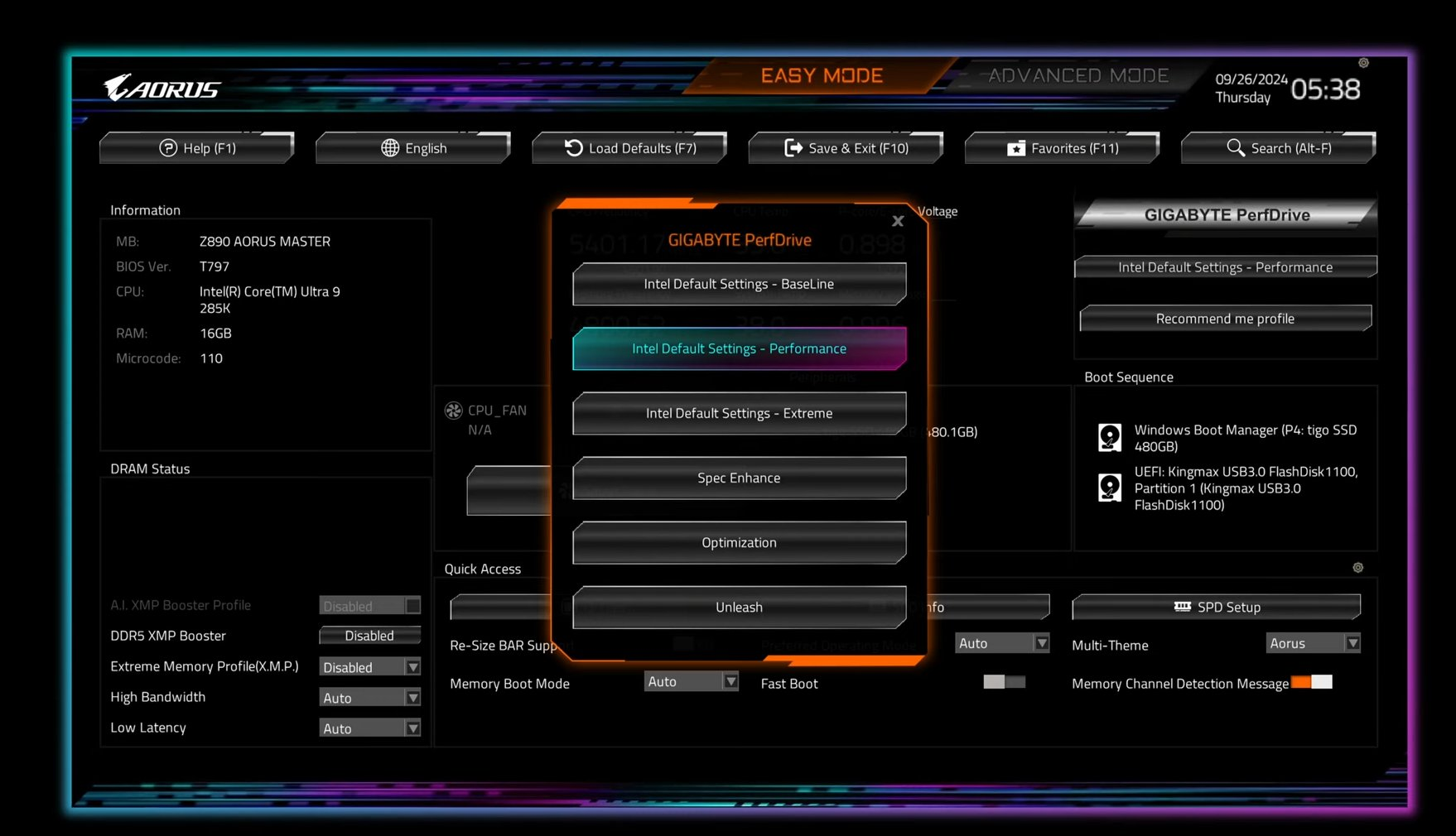
Task: Click the DRAM Status heading
Action: click(150, 469)
